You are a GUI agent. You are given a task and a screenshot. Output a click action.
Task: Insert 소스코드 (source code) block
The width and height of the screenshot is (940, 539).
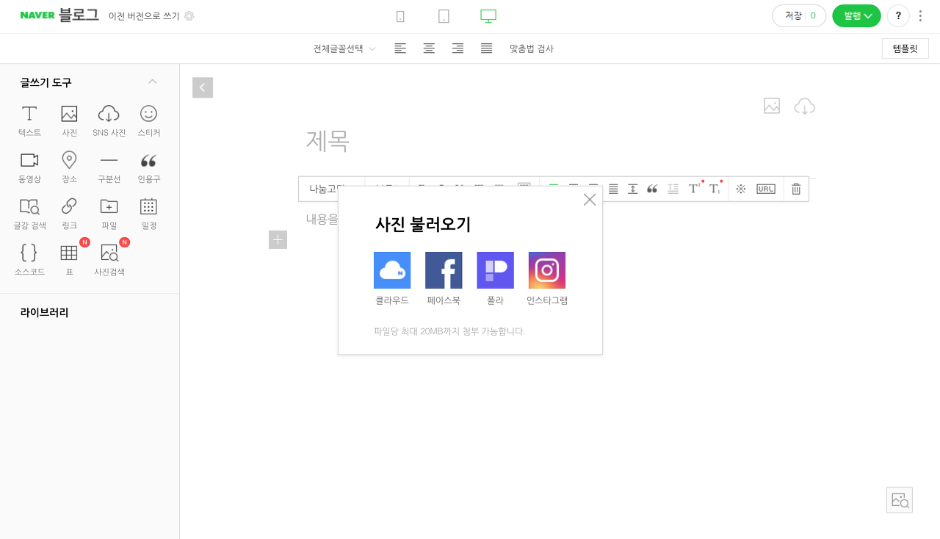(29, 260)
